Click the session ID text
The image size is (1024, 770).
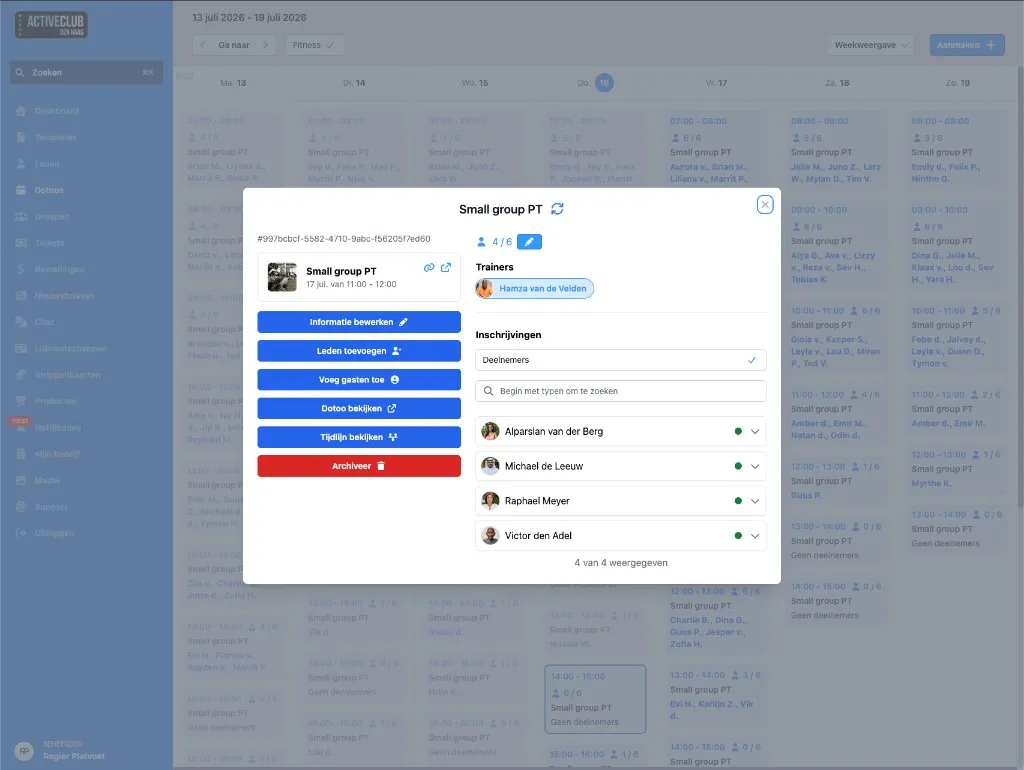coord(344,239)
